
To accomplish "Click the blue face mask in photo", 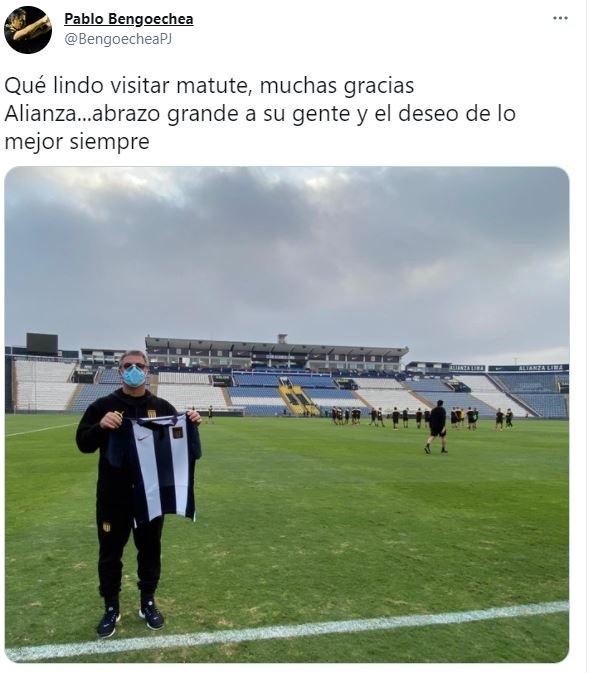I will click(134, 376).
